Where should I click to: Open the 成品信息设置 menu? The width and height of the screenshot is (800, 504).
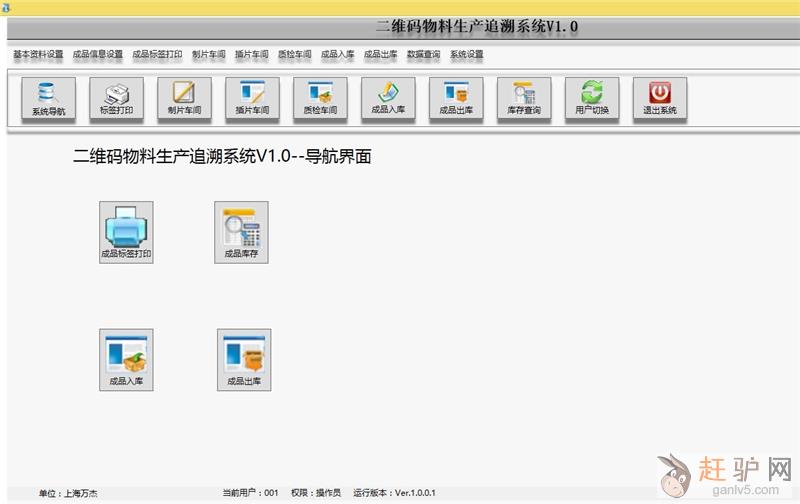tap(98, 55)
